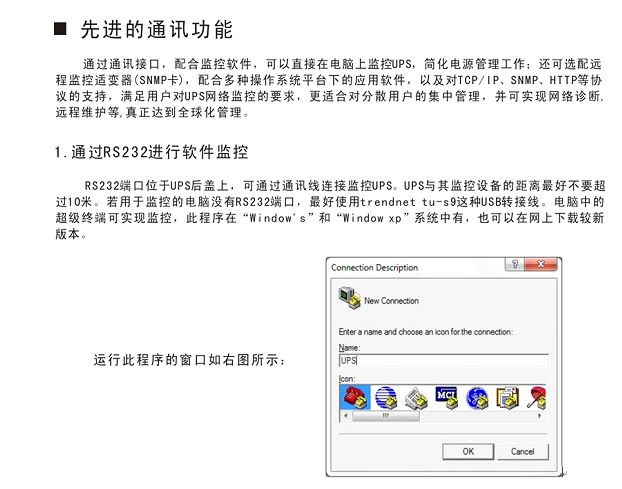Select the yellow documents folder icon
The image size is (622, 489).
508,398
